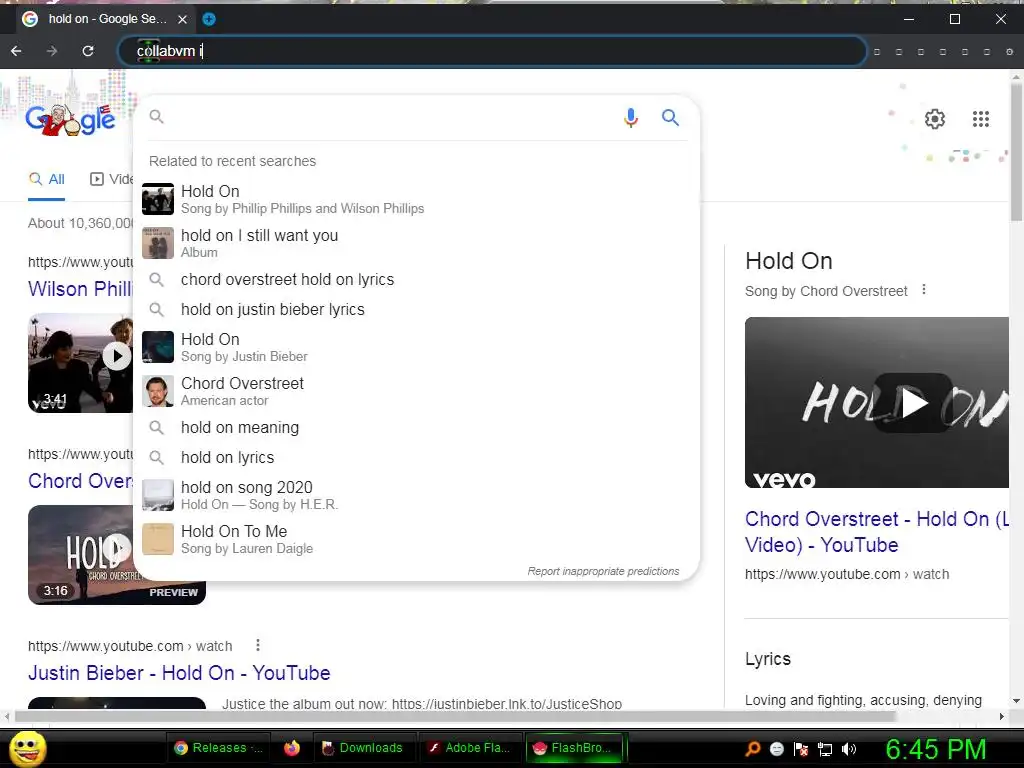Play the Hold On vevo video in the side panel
This screenshot has height=768, width=1024.
(x=912, y=403)
